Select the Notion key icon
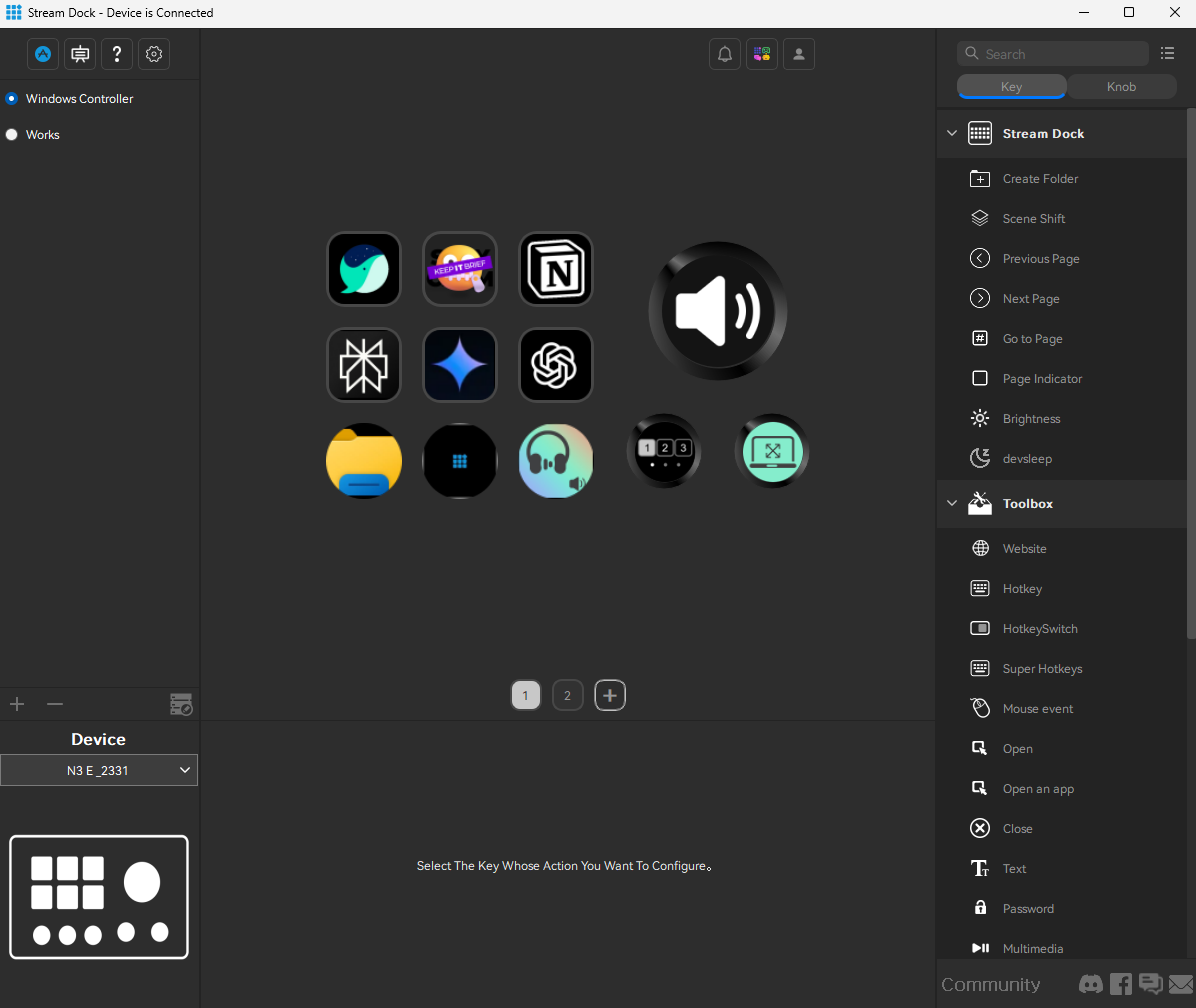 click(x=556, y=269)
